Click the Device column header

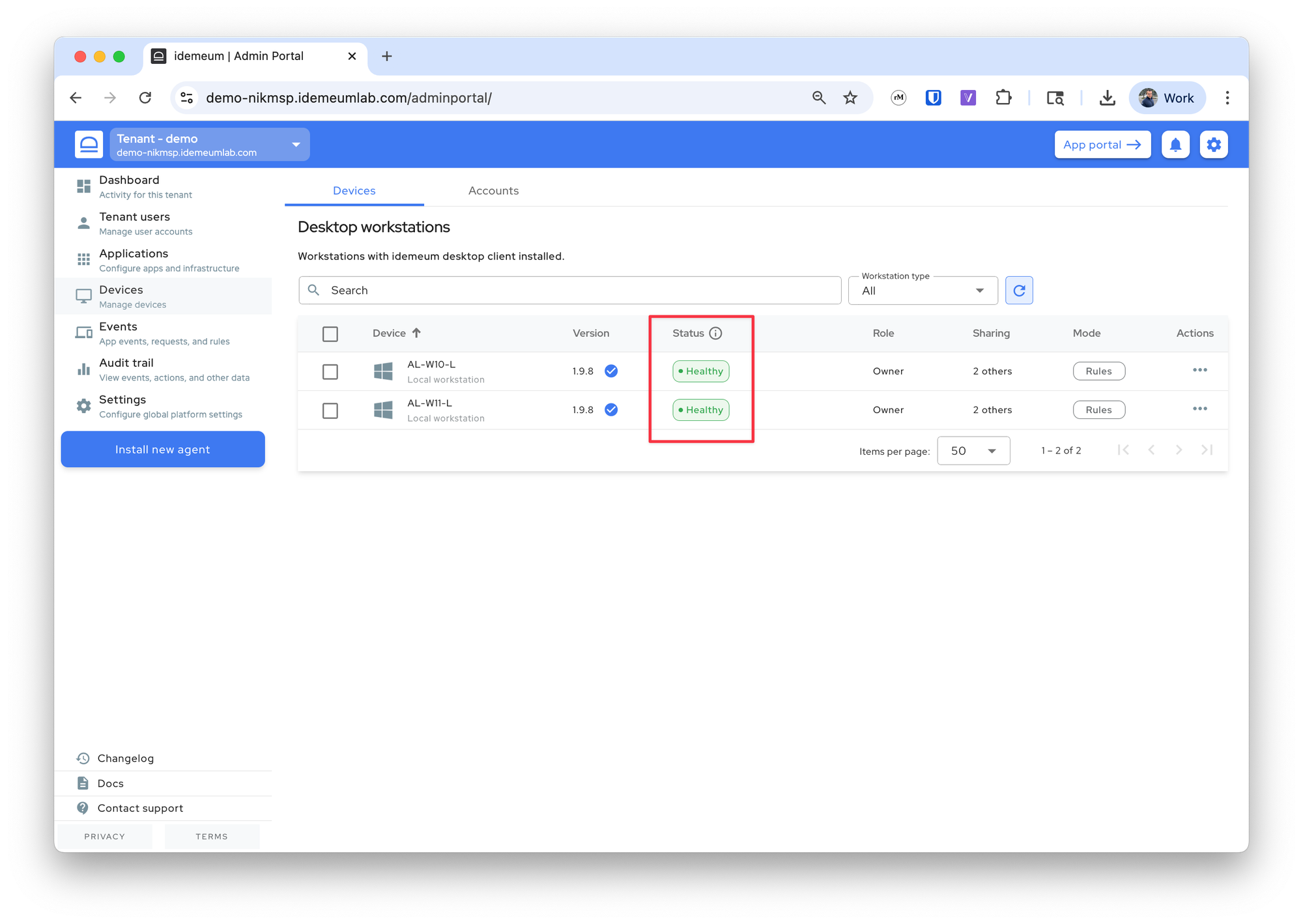(389, 333)
